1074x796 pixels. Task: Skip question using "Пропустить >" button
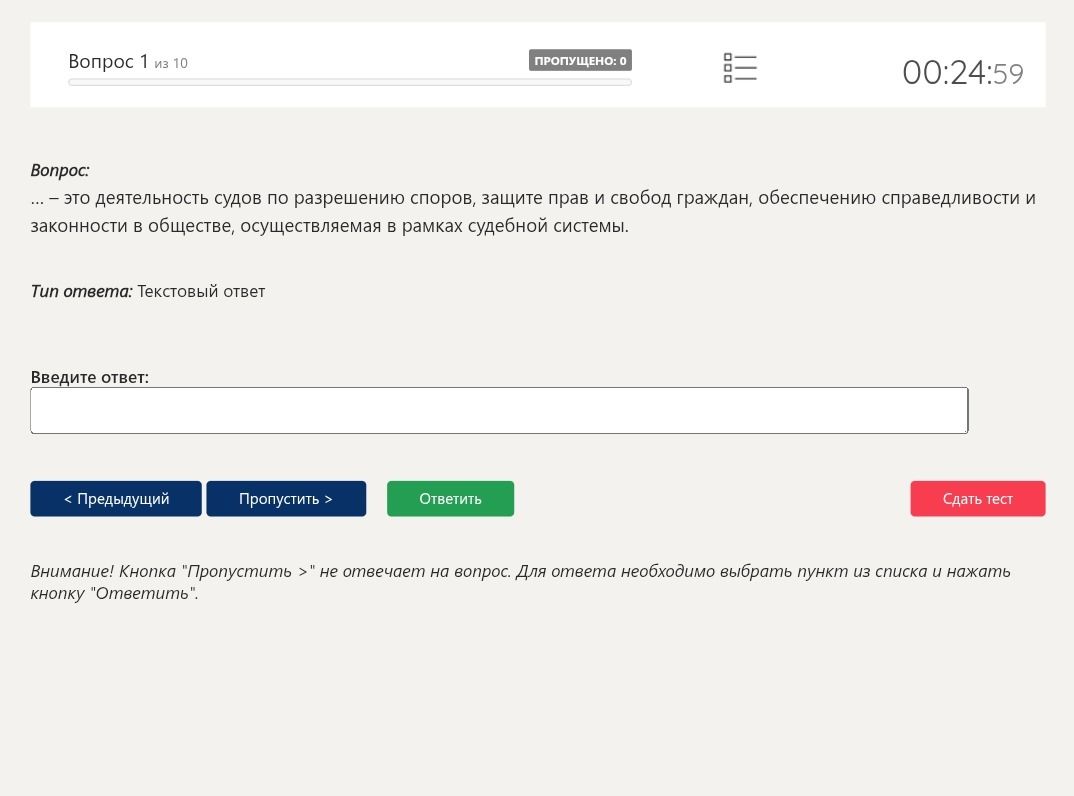(x=286, y=499)
